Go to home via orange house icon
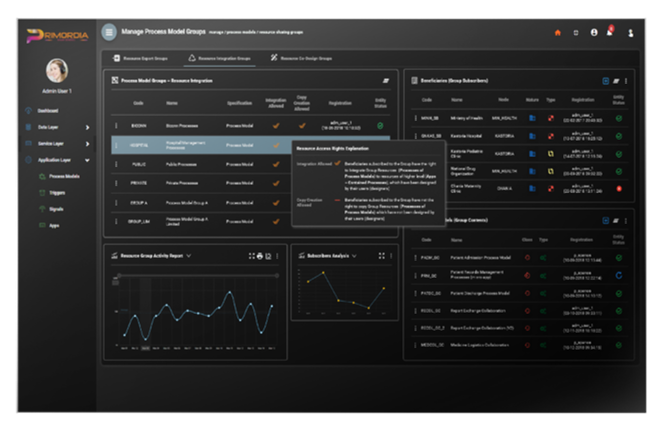Screen dimensions: 662x436 (557, 32)
